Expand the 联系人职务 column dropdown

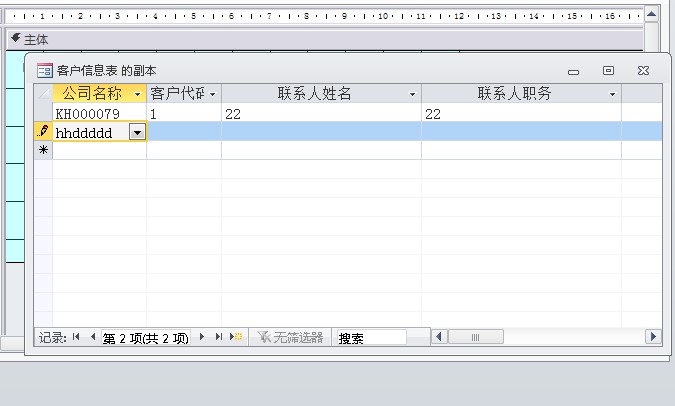pos(613,94)
